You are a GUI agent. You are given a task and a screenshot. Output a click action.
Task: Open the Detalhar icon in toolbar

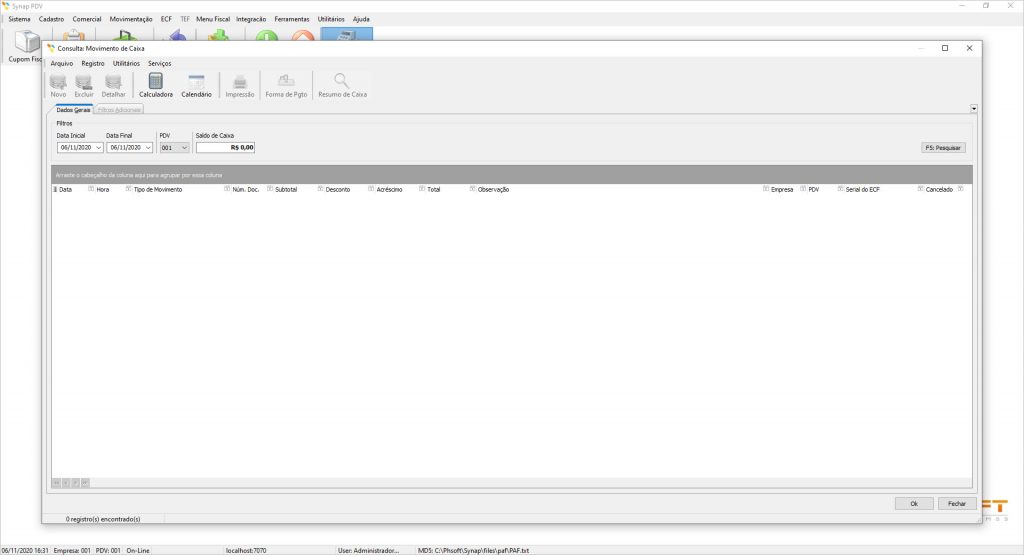tap(113, 84)
